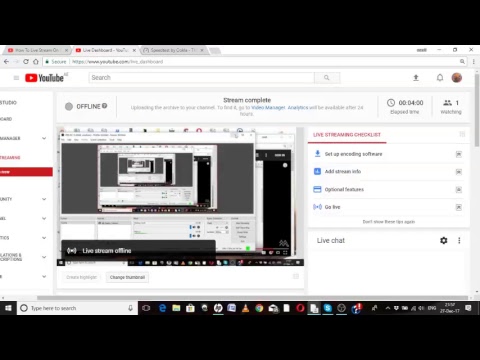This screenshot has width=480, height=360.
Task: Expand the Analytics sidebar section
Action: [44, 238]
